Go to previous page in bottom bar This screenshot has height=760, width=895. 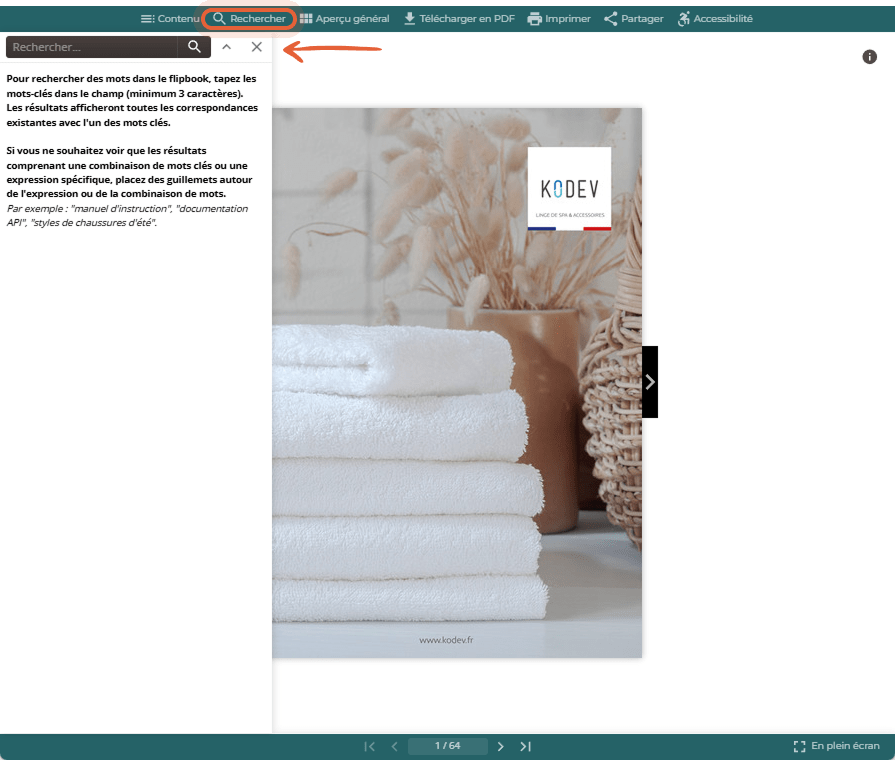[x=394, y=746]
